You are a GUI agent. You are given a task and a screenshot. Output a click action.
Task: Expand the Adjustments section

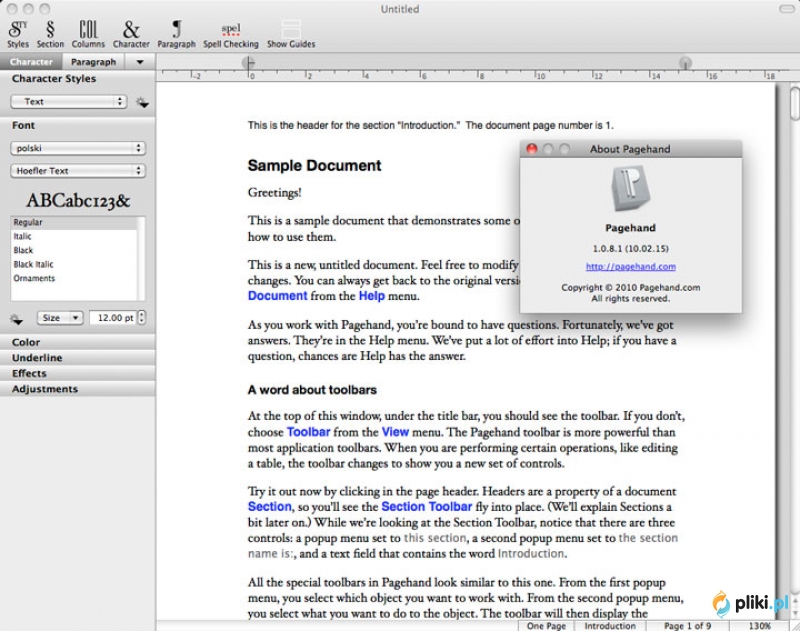point(78,389)
